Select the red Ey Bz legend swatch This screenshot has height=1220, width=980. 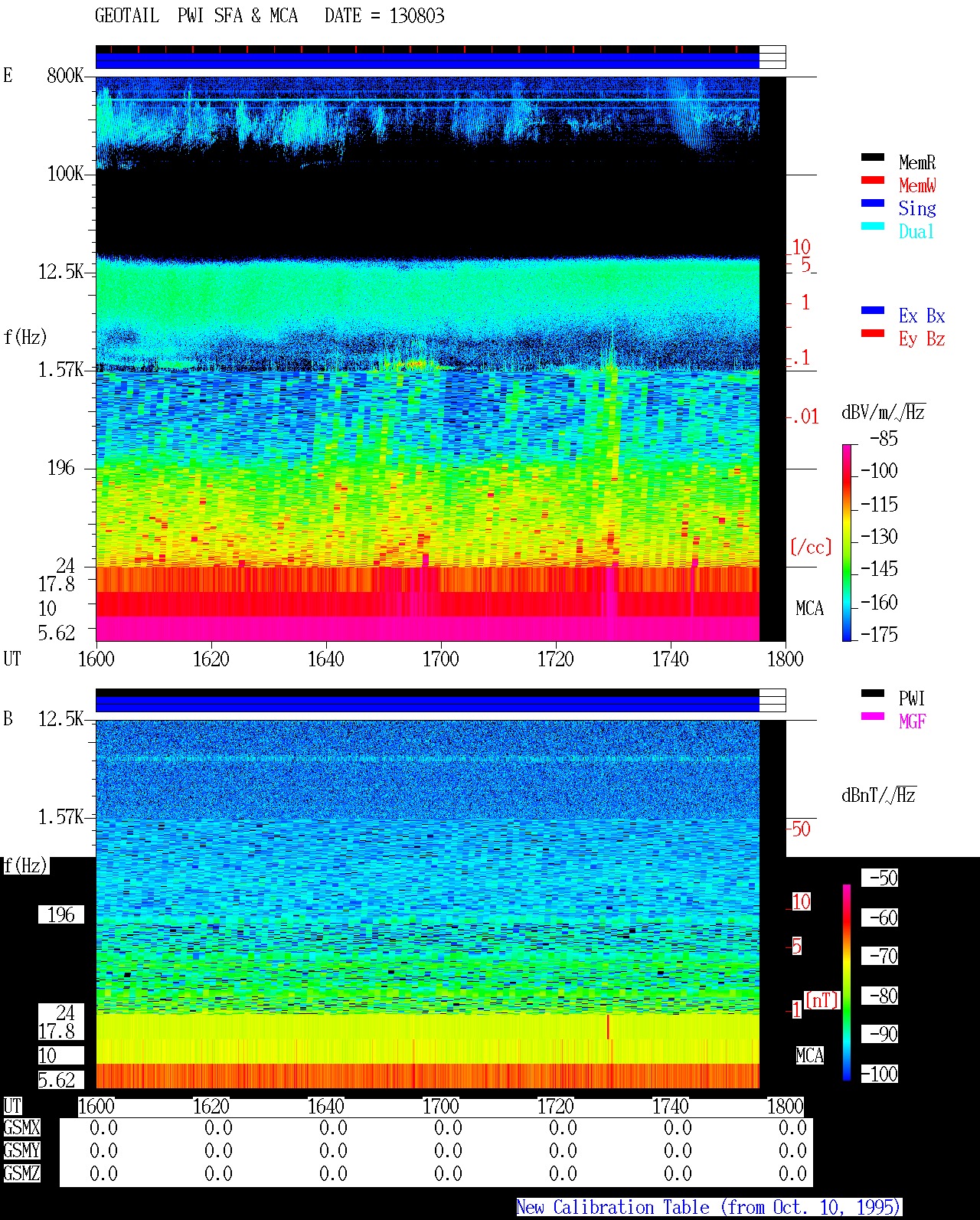coord(873,334)
